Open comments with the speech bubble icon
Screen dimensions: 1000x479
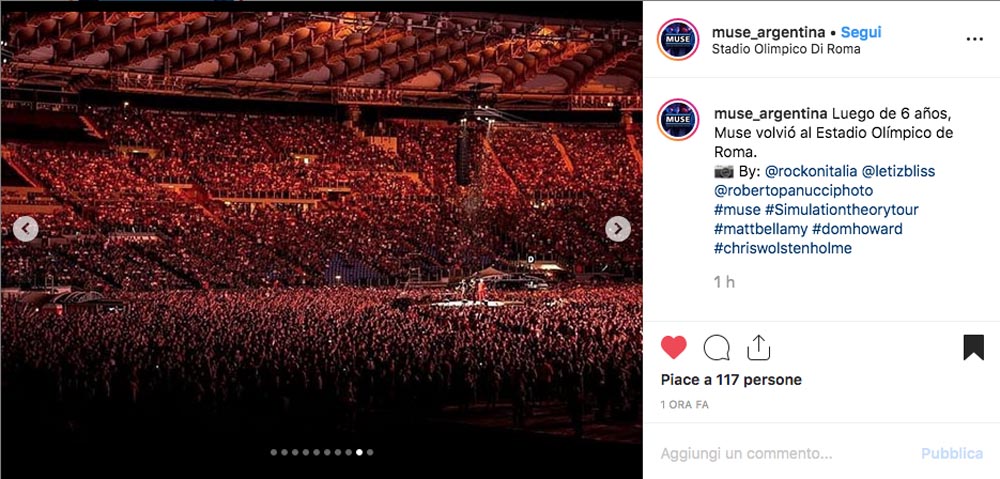(x=716, y=348)
